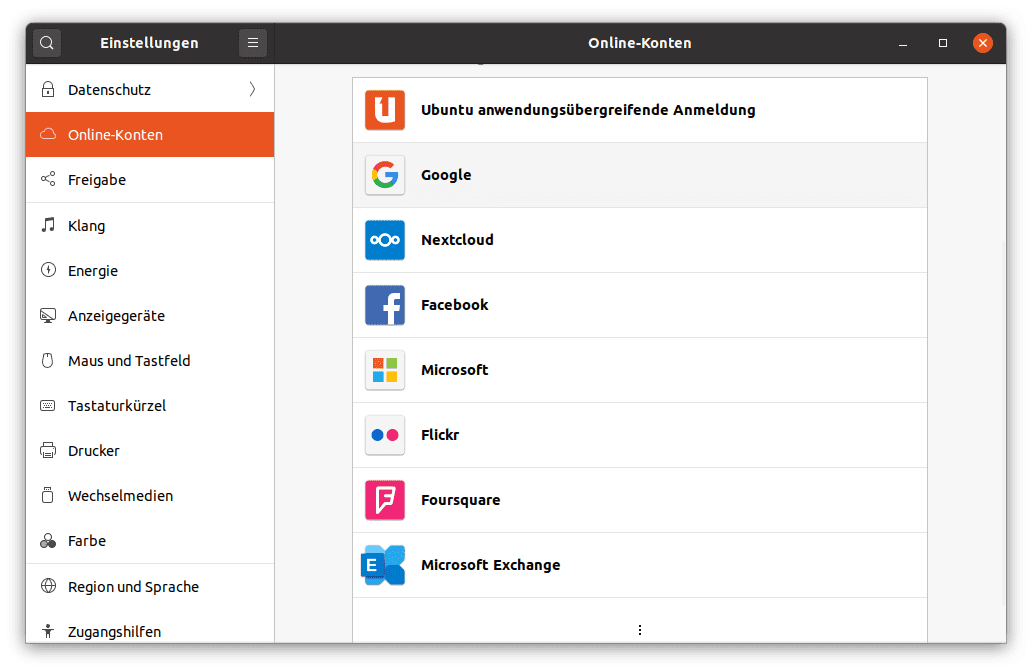Image resolution: width=1032 pixels, height=672 pixels.
Task: Maximize the settings window
Action: [943, 43]
